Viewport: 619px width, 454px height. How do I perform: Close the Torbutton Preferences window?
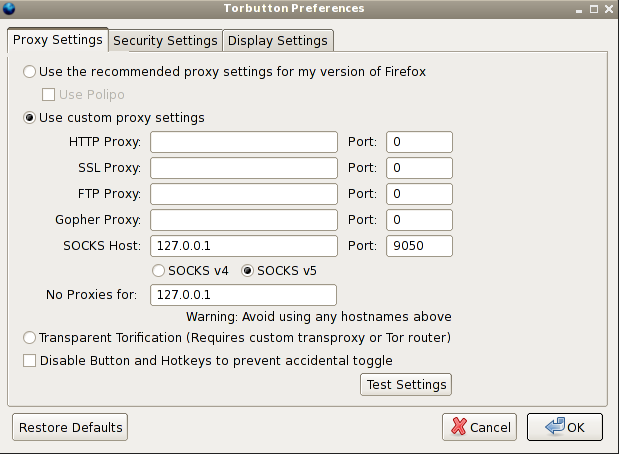(x=609, y=9)
